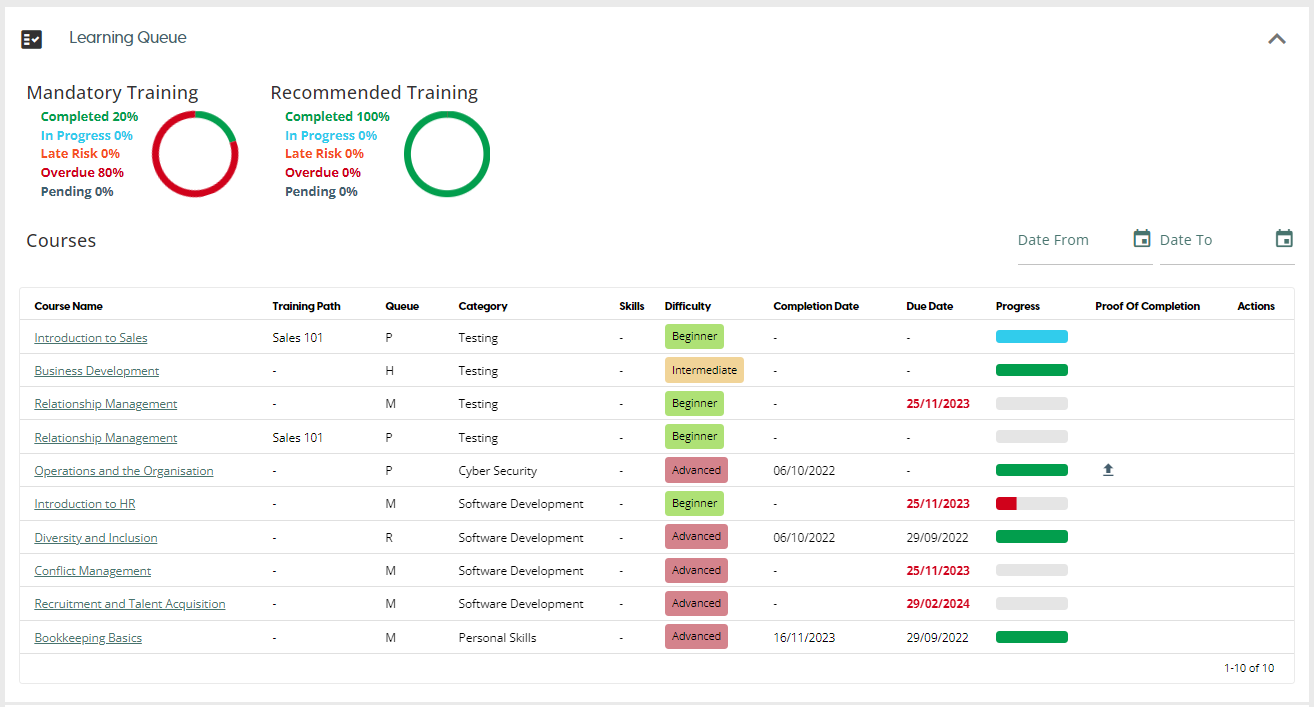Upload proof for Operations and the Organisation

(x=1107, y=470)
